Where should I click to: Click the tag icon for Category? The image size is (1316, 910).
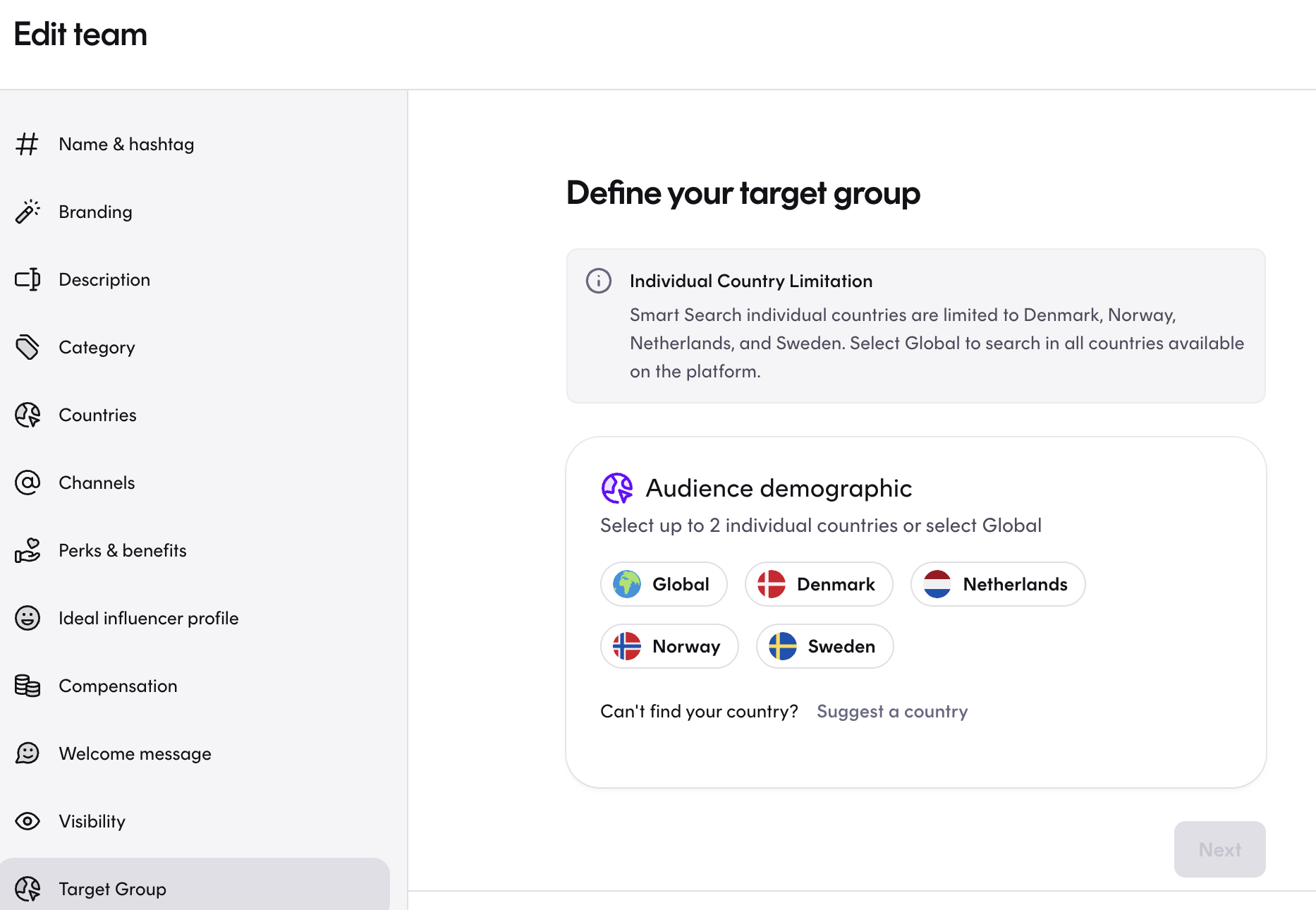(28, 347)
